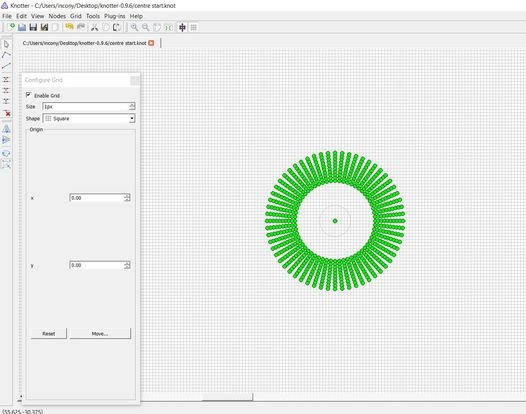
Task: Choose the edge chain drawing tool
Action: 6,55
